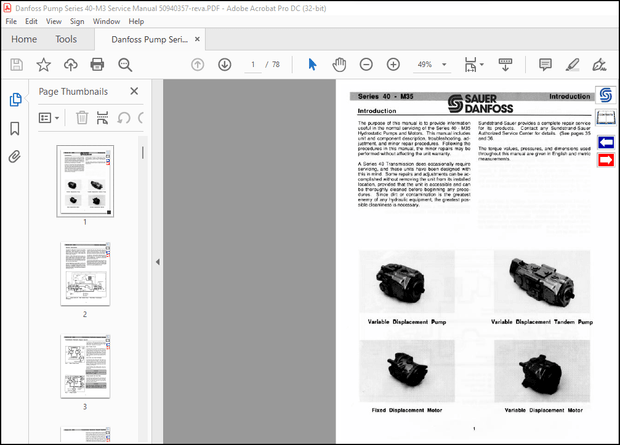Click the 'Introduction' heading on the page
The width and height of the screenshot is (620, 445).
pyautogui.click(x=377, y=111)
